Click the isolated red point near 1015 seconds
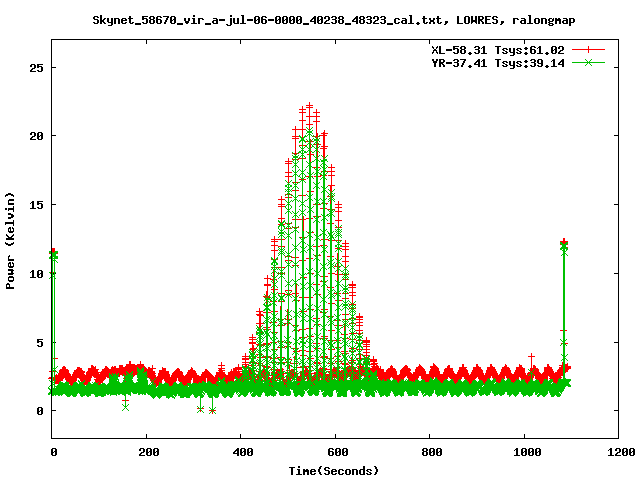The height and width of the screenshot is (480, 640). (x=531, y=357)
